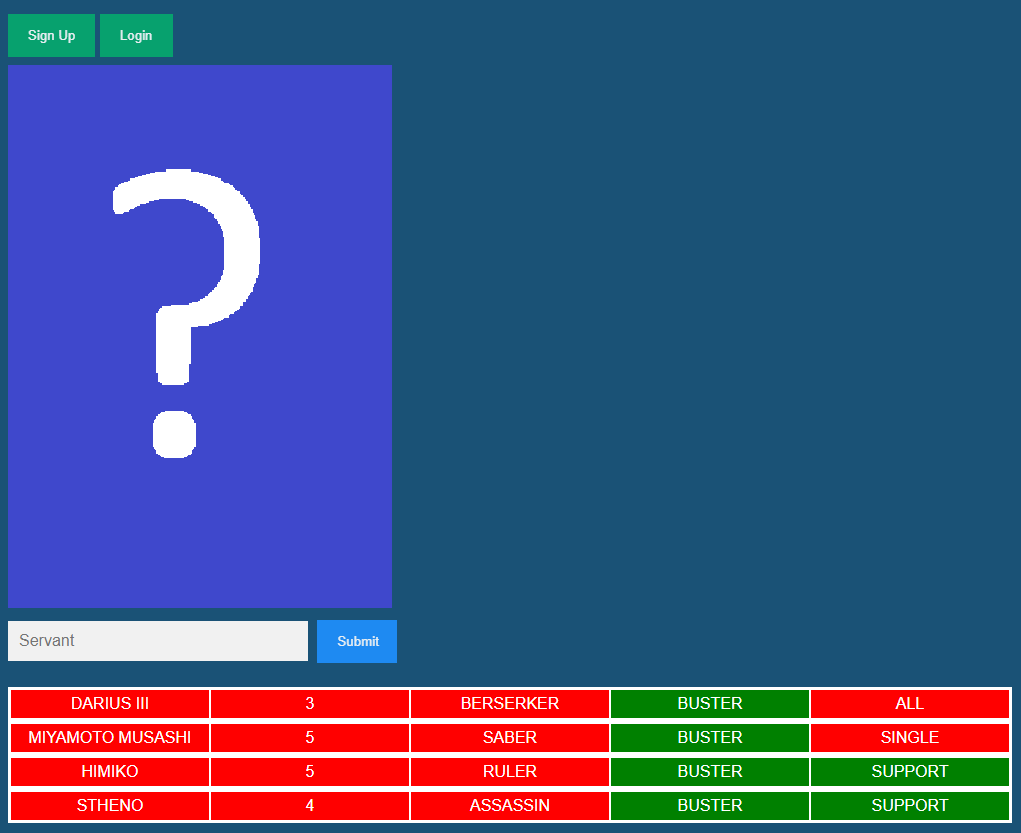Select the STHENO name cell
The height and width of the screenshot is (833, 1021).
click(110, 805)
